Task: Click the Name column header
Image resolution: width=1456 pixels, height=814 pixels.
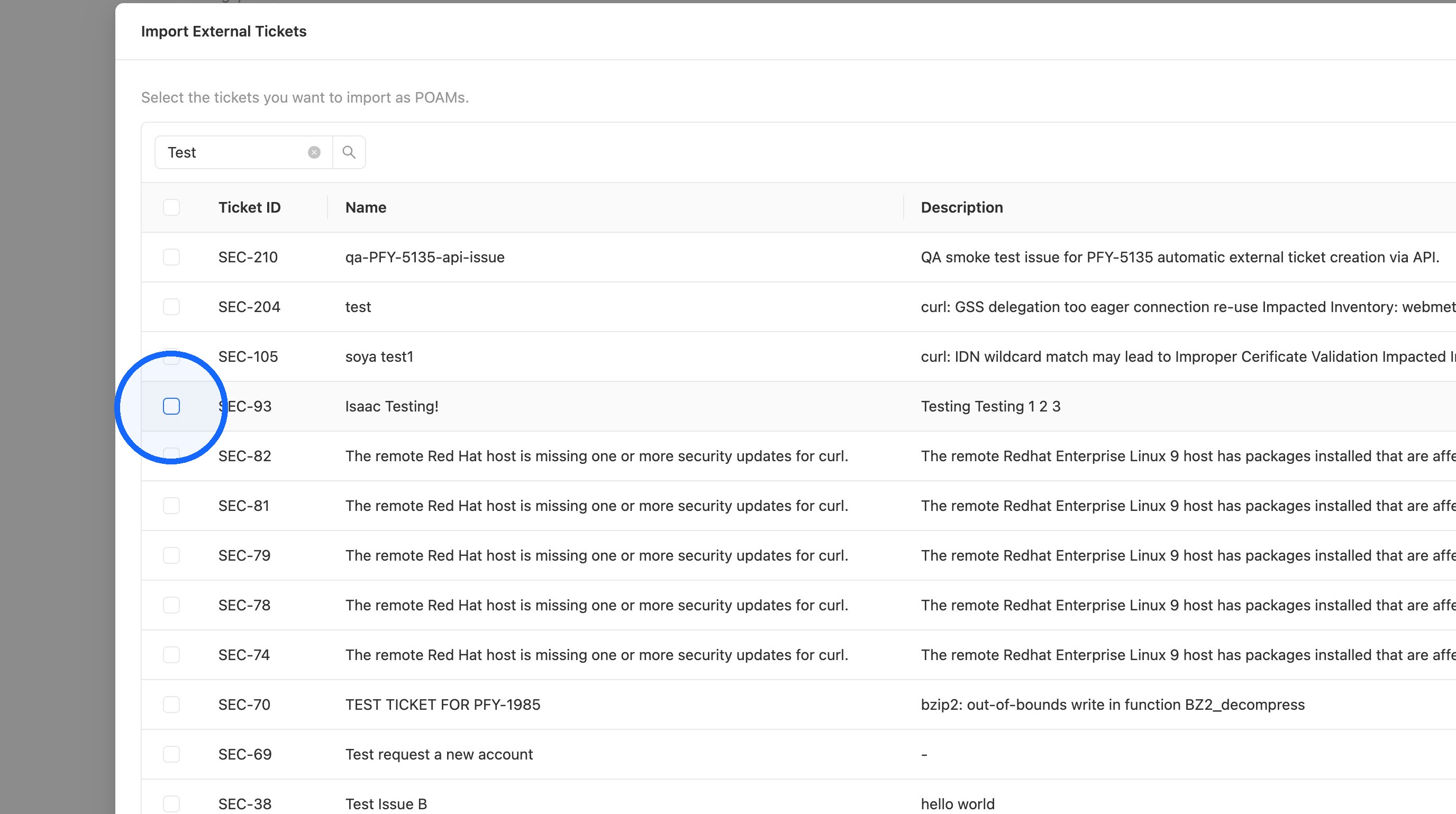Action: point(366,207)
